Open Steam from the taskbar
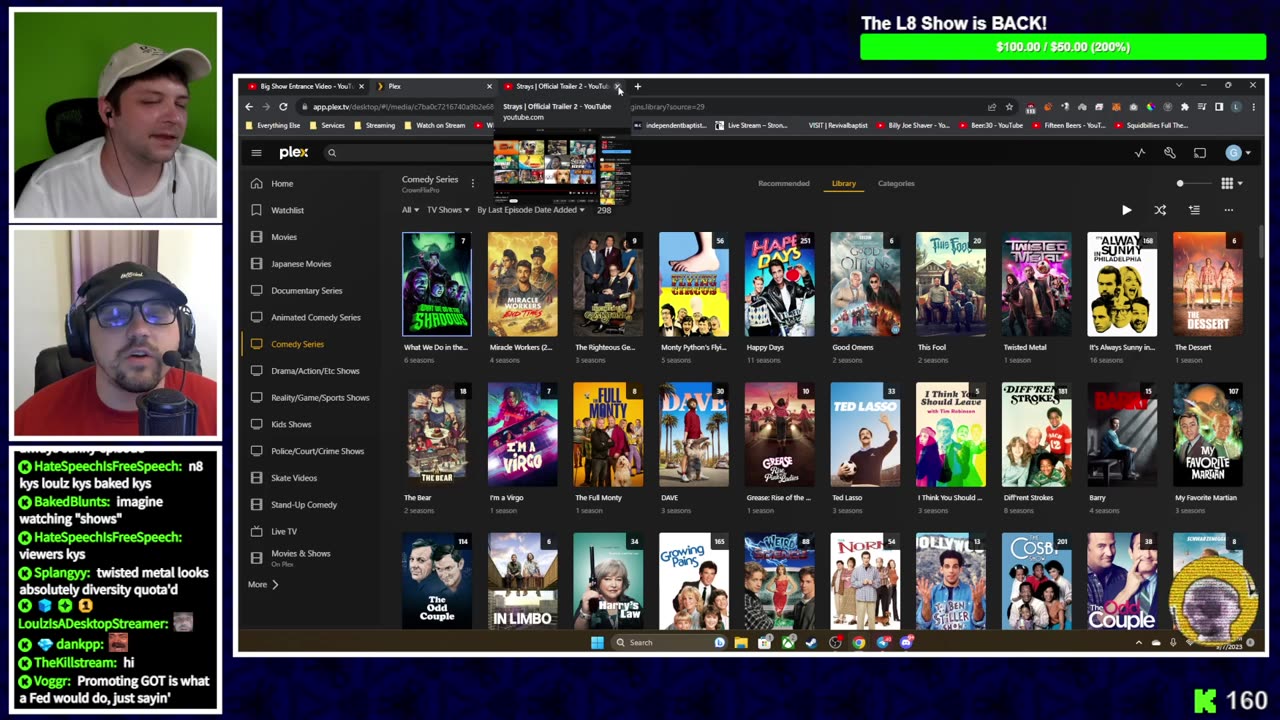The height and width of the screenshot is (720, 1280). pos(812,642)
